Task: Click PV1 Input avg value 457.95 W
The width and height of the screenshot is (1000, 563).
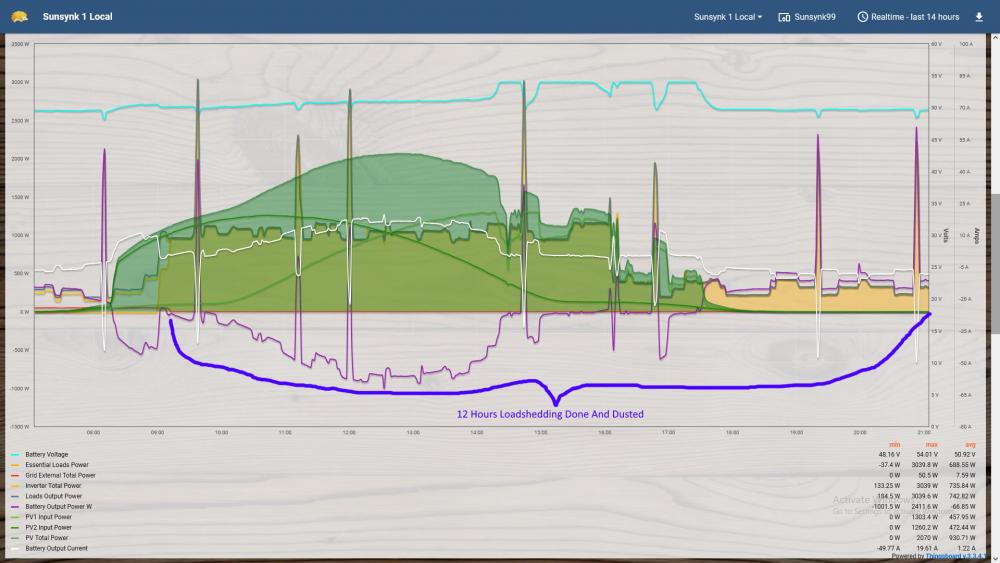Action: [x=962, y=517]
